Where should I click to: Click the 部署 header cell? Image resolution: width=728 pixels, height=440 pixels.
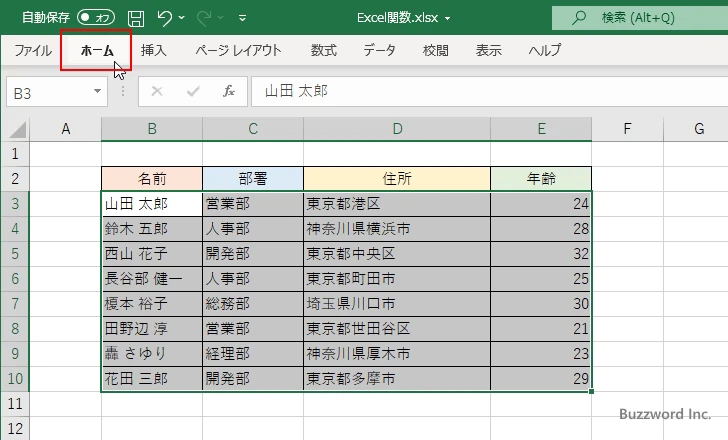[x=253, y=179]
